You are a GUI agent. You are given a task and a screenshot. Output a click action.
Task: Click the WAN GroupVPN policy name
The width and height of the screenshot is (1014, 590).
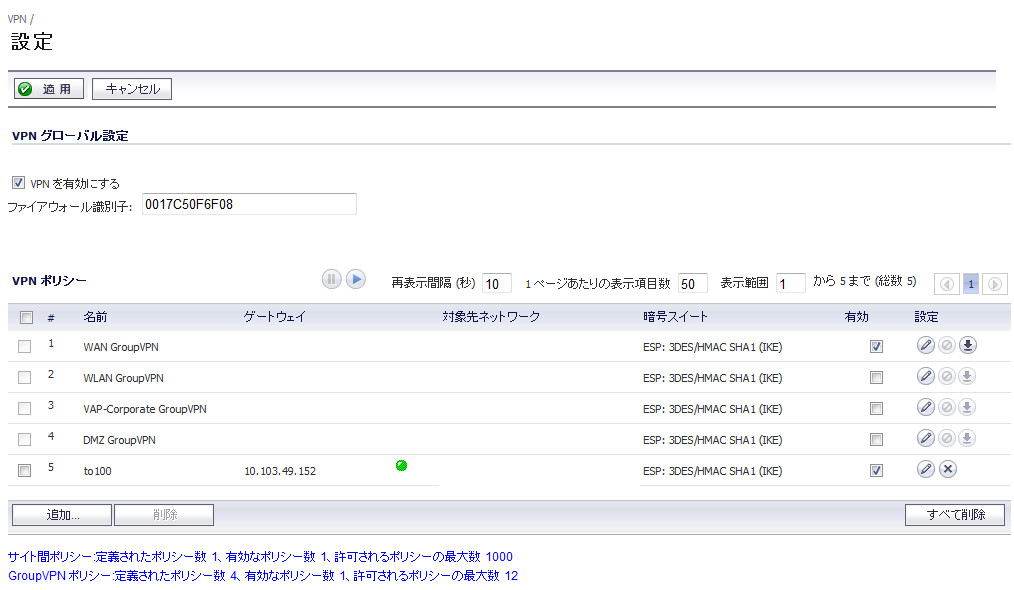click(121, 347)
